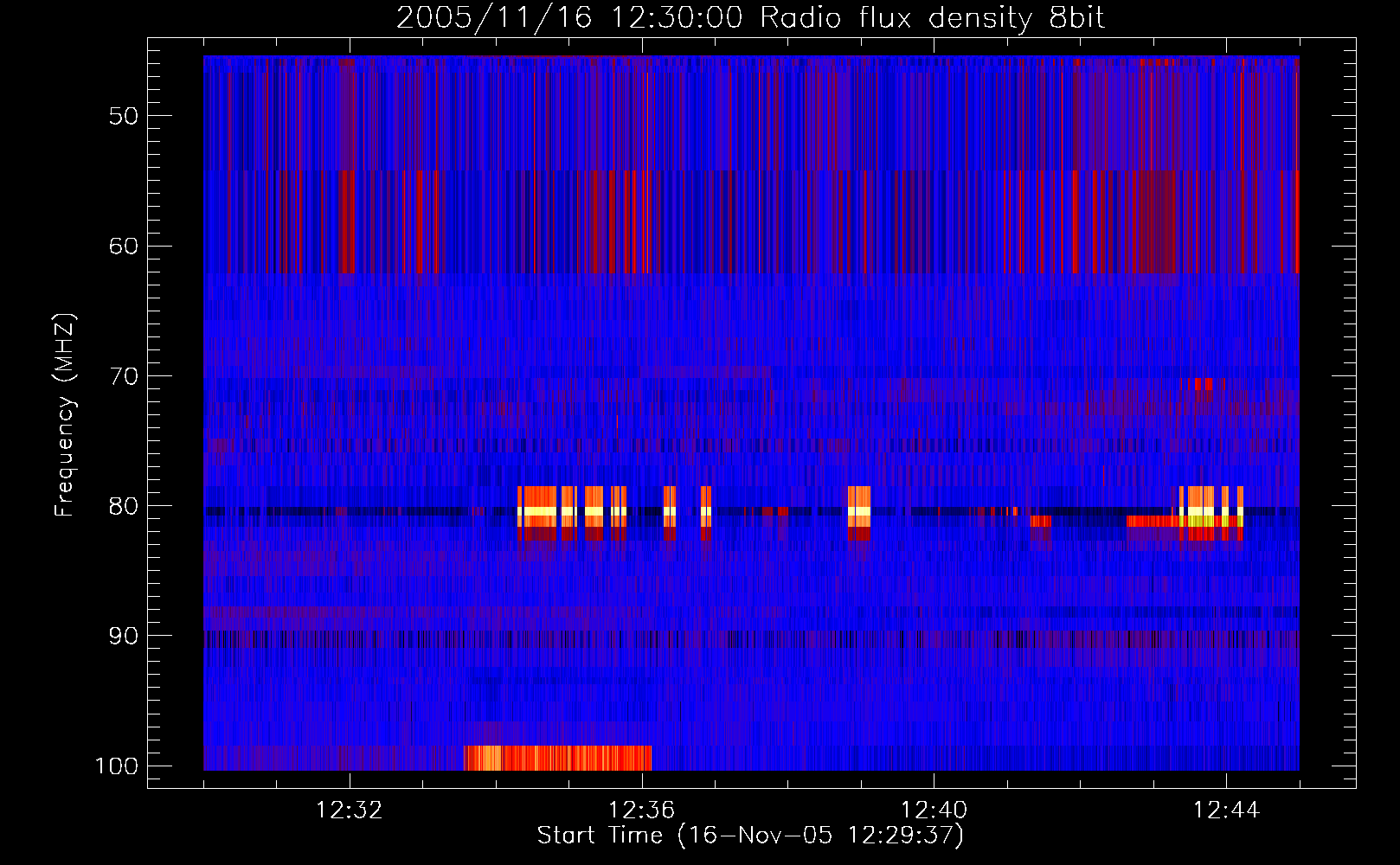
Task: Click the bright orange burst at 100 MHz
Action: (x=557, y=758)
